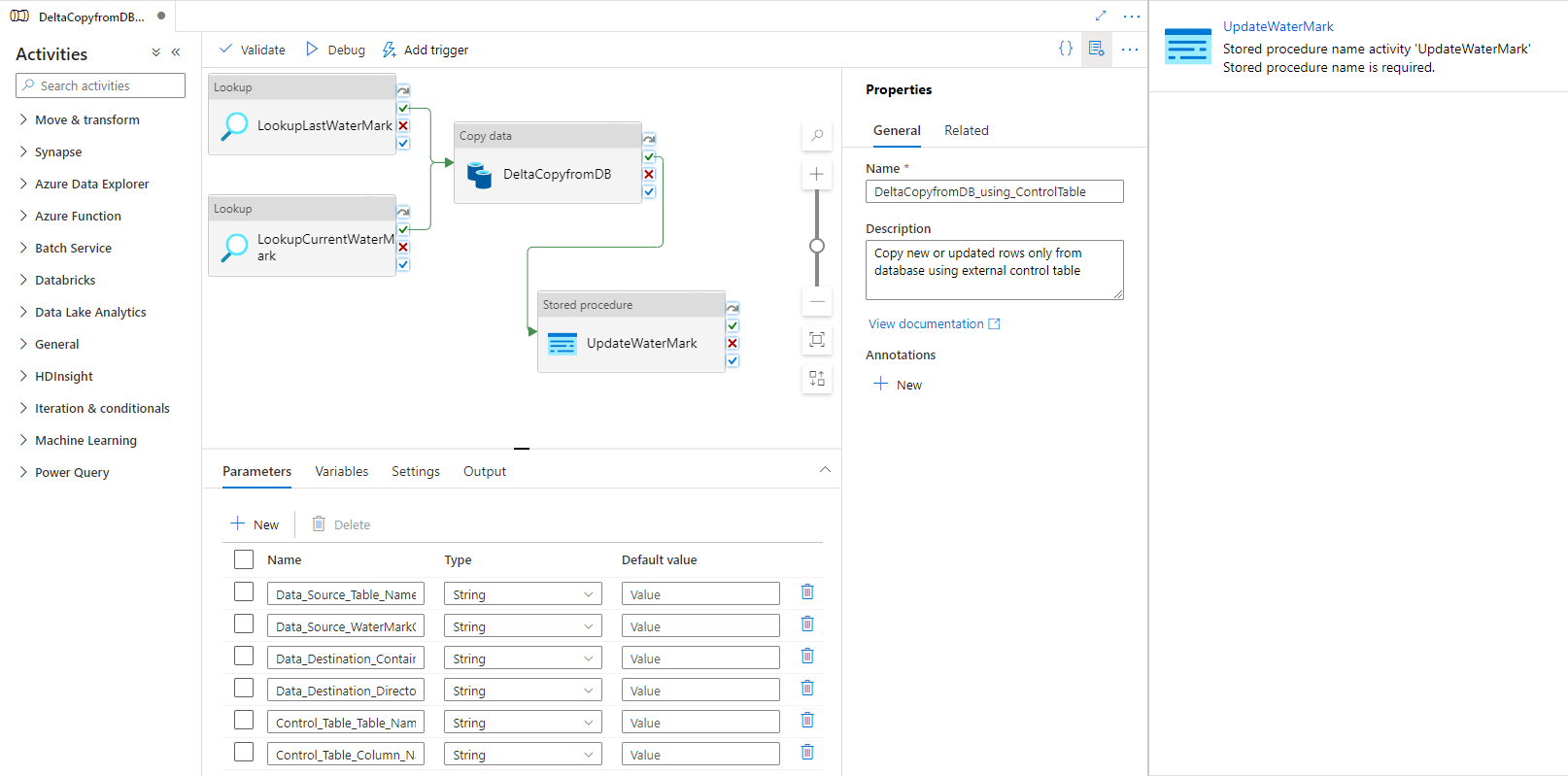1568x776 pixels.
Task: Add a New annotation
Action: pyautogui.click(x=898, y=385)
